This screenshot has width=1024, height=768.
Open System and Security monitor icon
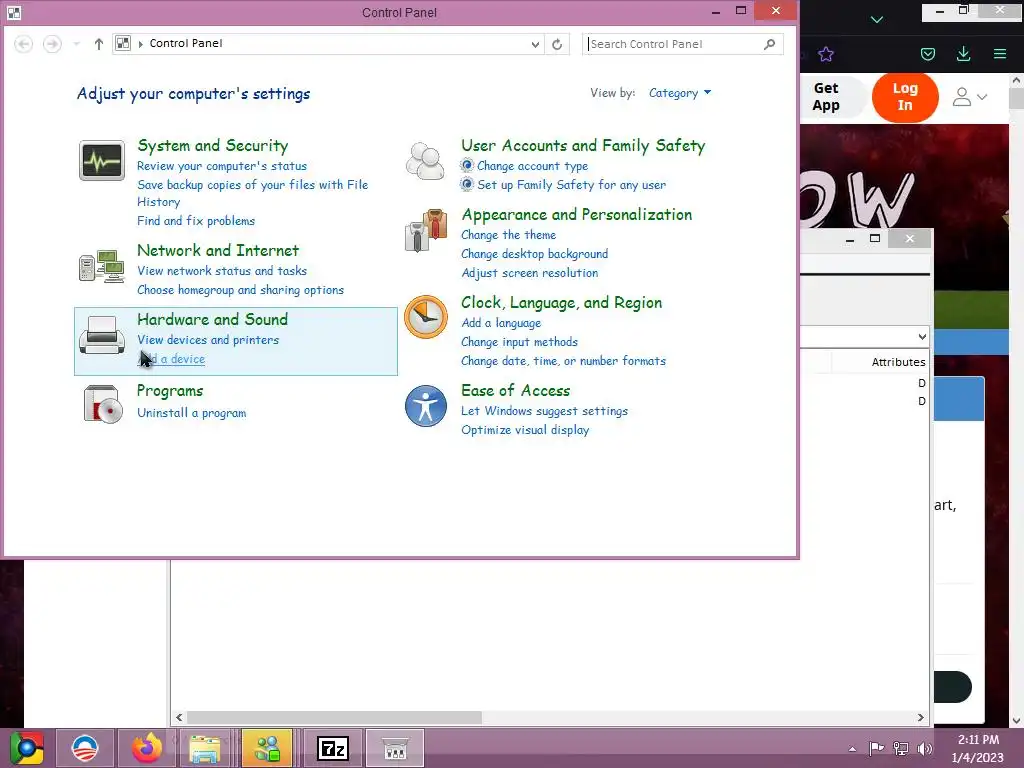pos(102,160)
